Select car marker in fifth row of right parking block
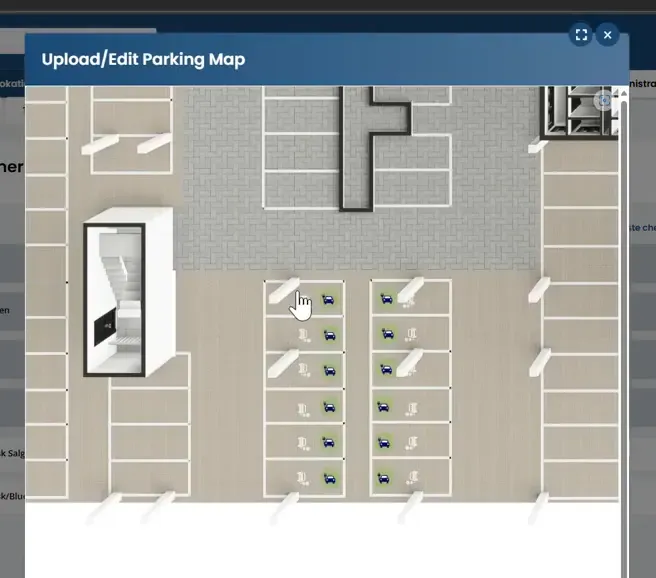This screenshot has width=656, height=578. (x=384, y=442)
